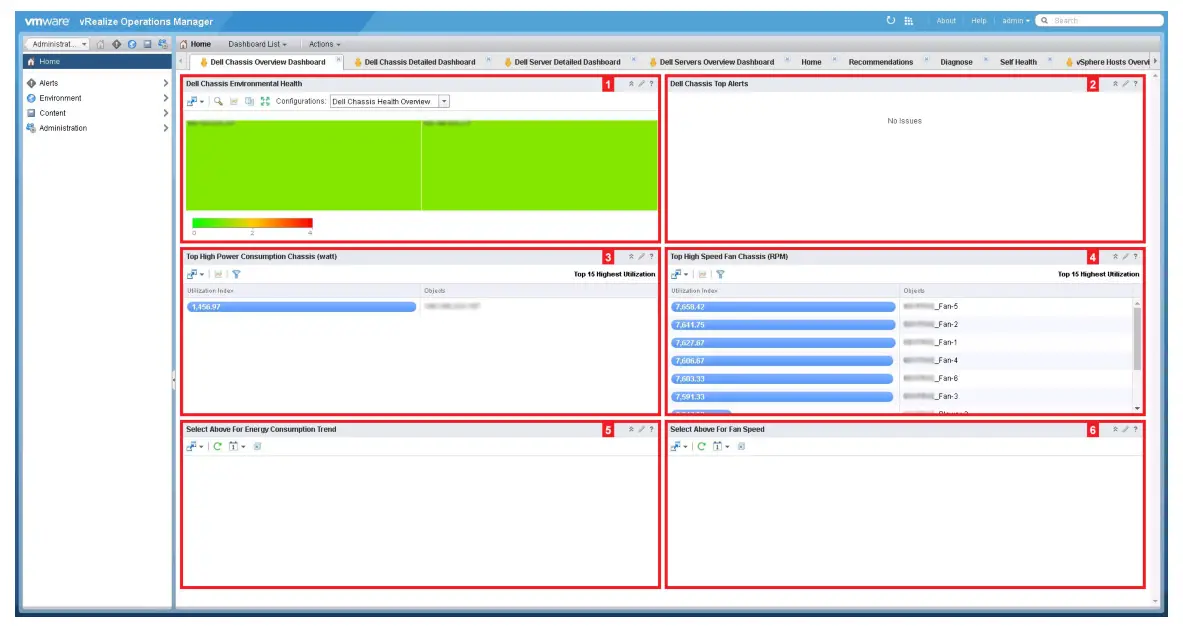The image size is (1183, 627).
Task: Toggle the pin icon on Dell Chassis Environmental Health widget
Action: point(631,84)
